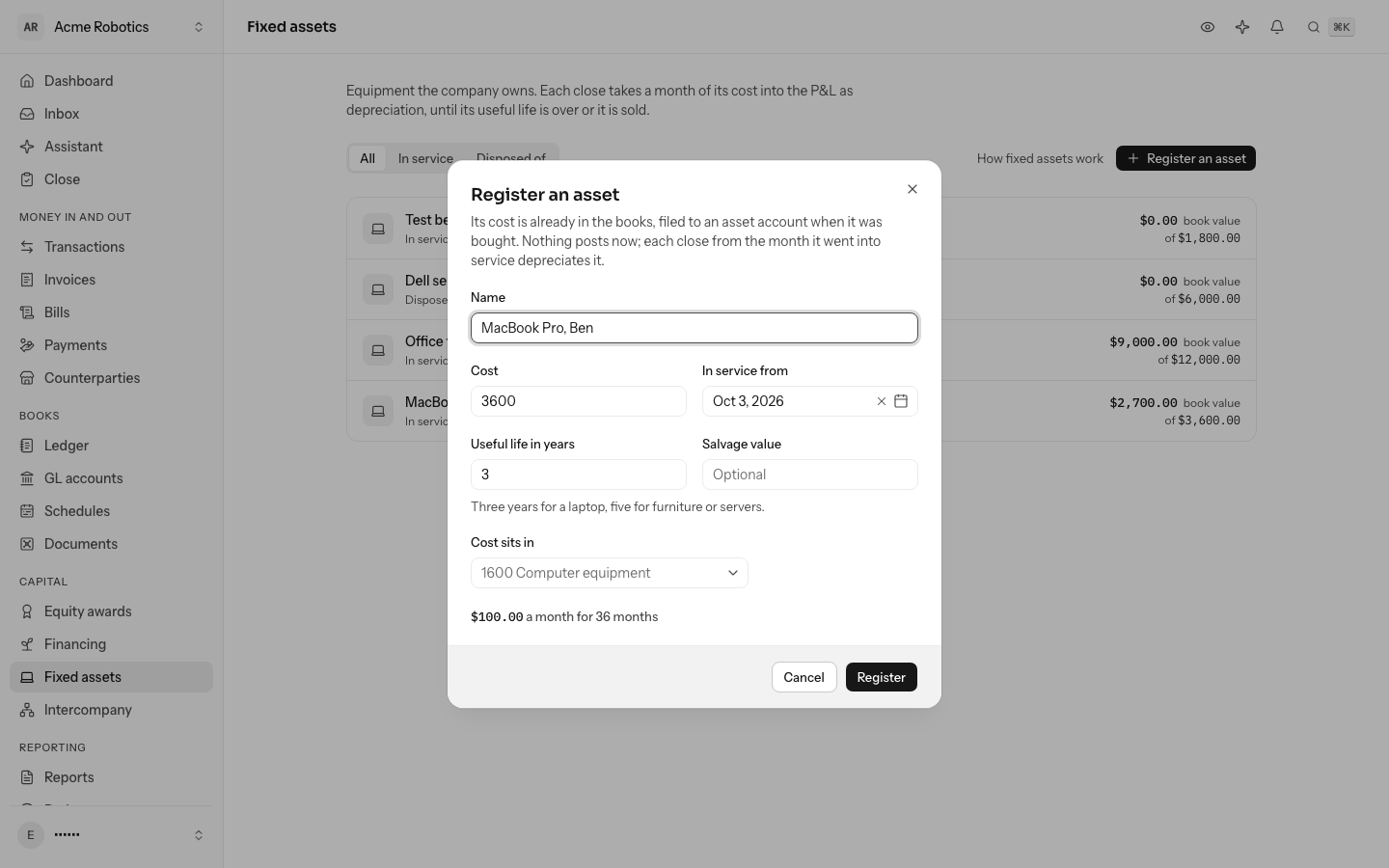The image size is (1389, 868).
Task: Open Counterparties page
Action: 111,378
